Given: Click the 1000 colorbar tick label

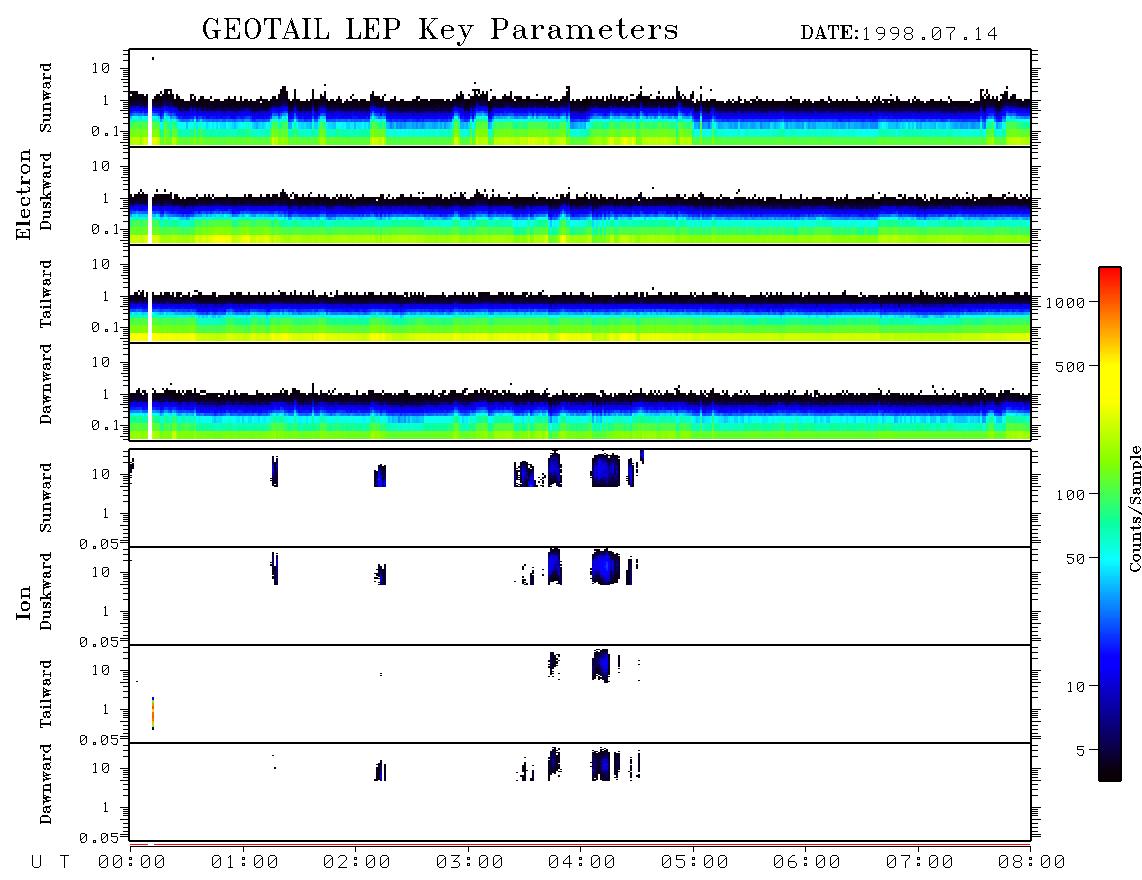Looking at the screenshot, I should coord(1065,303).
